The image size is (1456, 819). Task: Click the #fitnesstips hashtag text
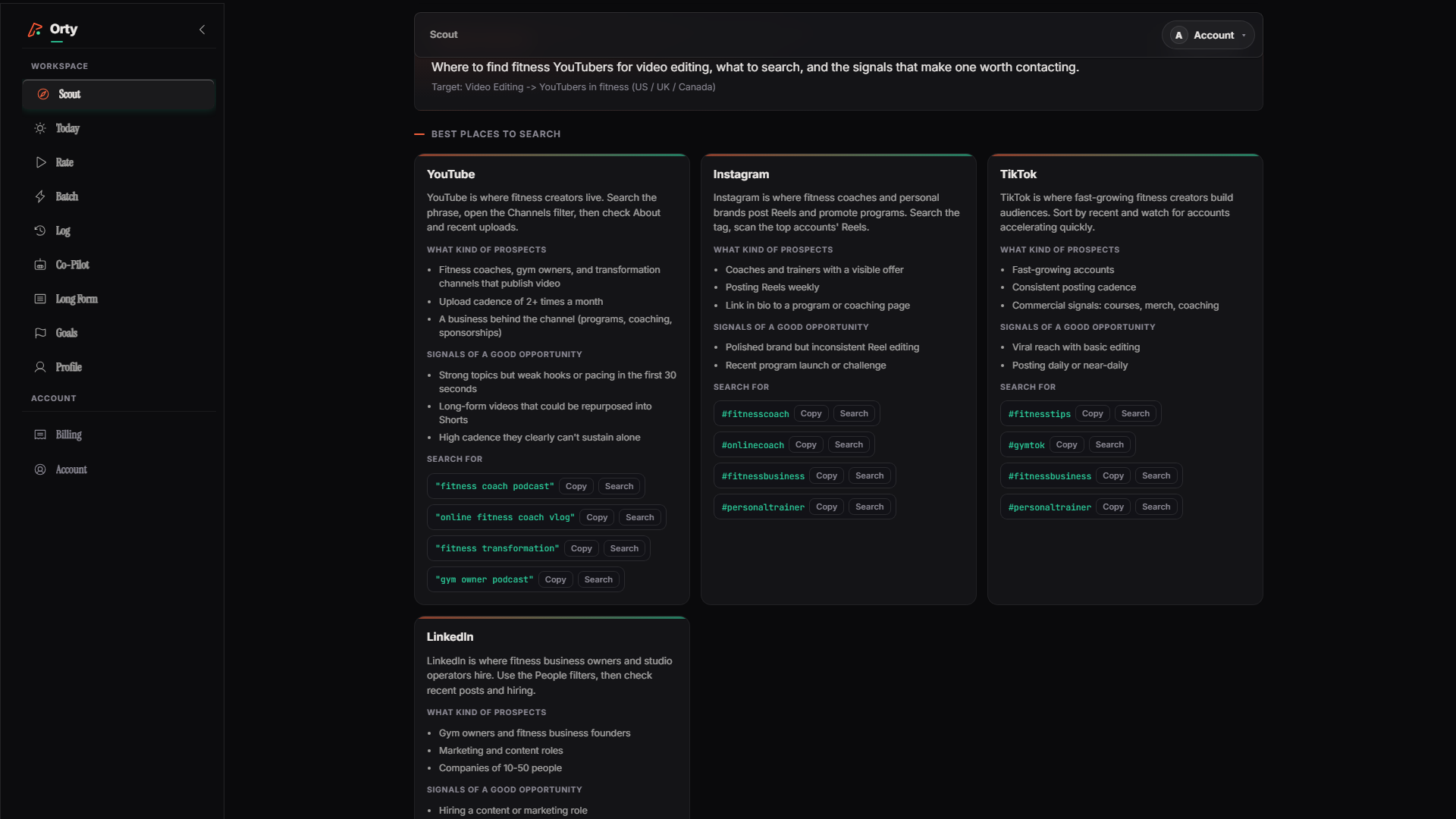[x=1039, y=414]
